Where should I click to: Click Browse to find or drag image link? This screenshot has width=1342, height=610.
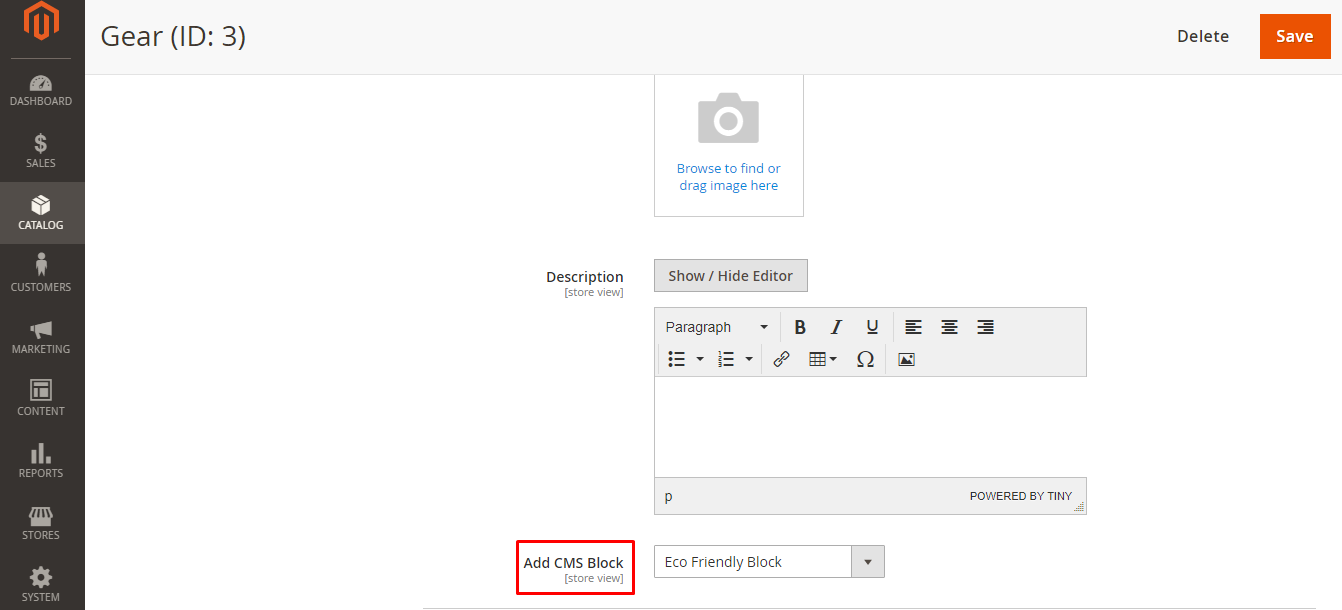(x=729, y=177)
